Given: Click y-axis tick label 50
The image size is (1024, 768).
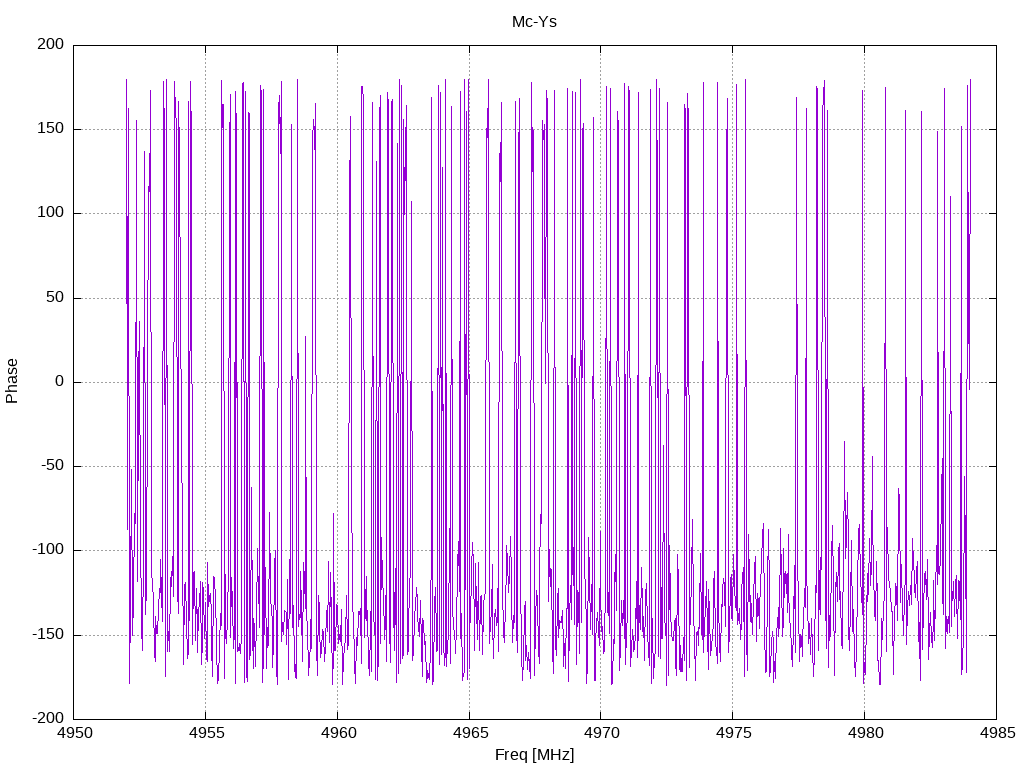Looking at the screenshot, I should coord(55,297).
